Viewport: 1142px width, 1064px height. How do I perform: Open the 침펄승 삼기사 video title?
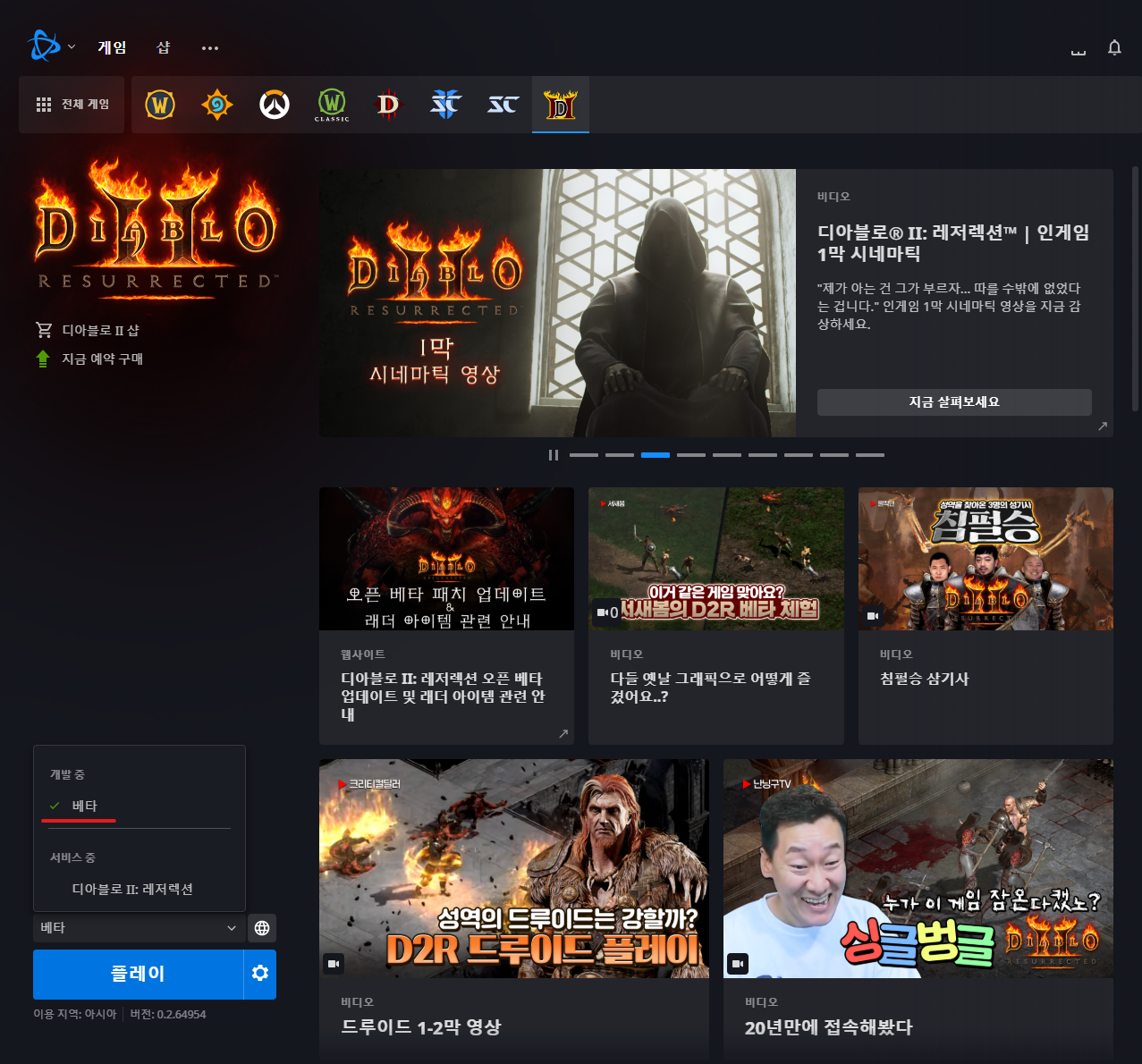[925, 679]
